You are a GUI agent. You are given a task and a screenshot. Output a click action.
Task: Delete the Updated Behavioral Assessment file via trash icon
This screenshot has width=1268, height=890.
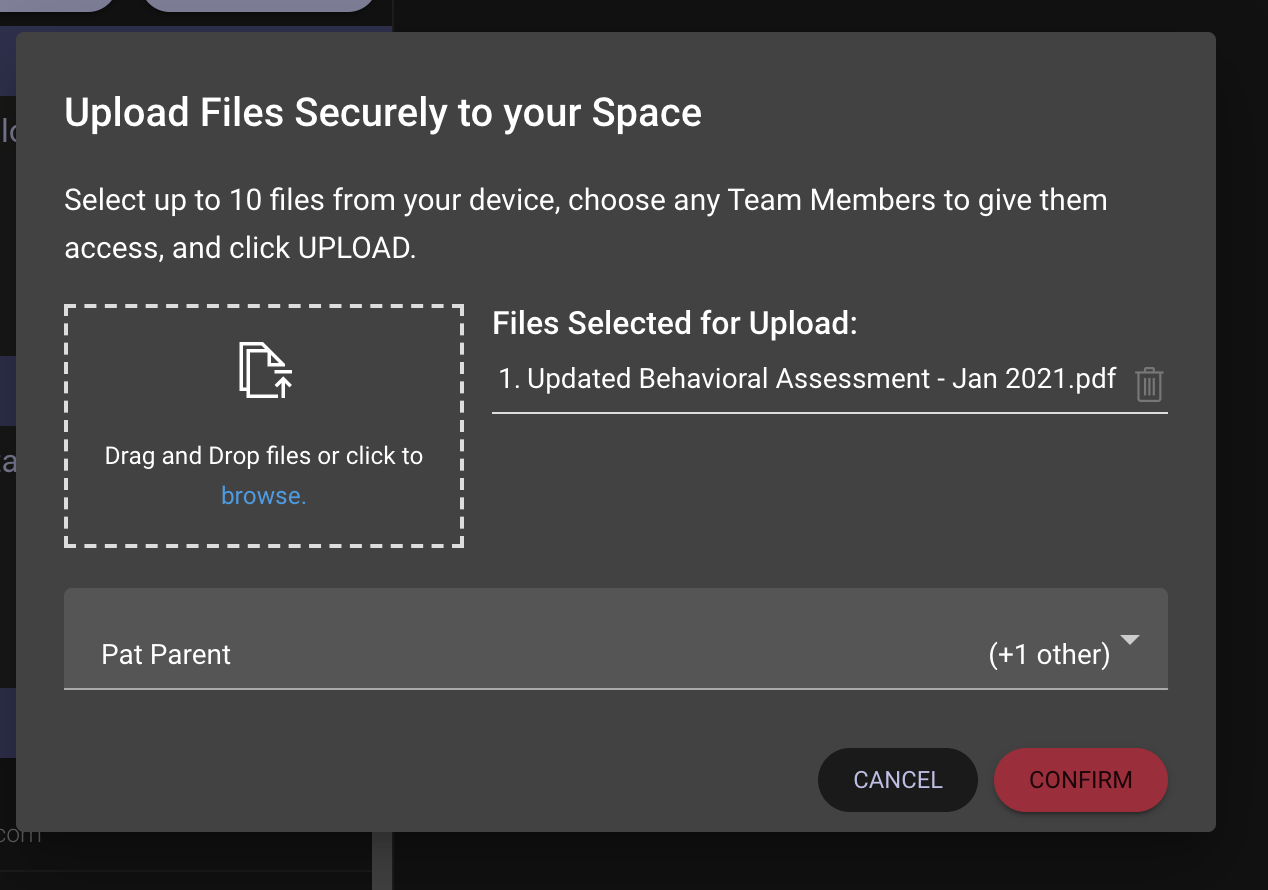tap(1149, 384)
